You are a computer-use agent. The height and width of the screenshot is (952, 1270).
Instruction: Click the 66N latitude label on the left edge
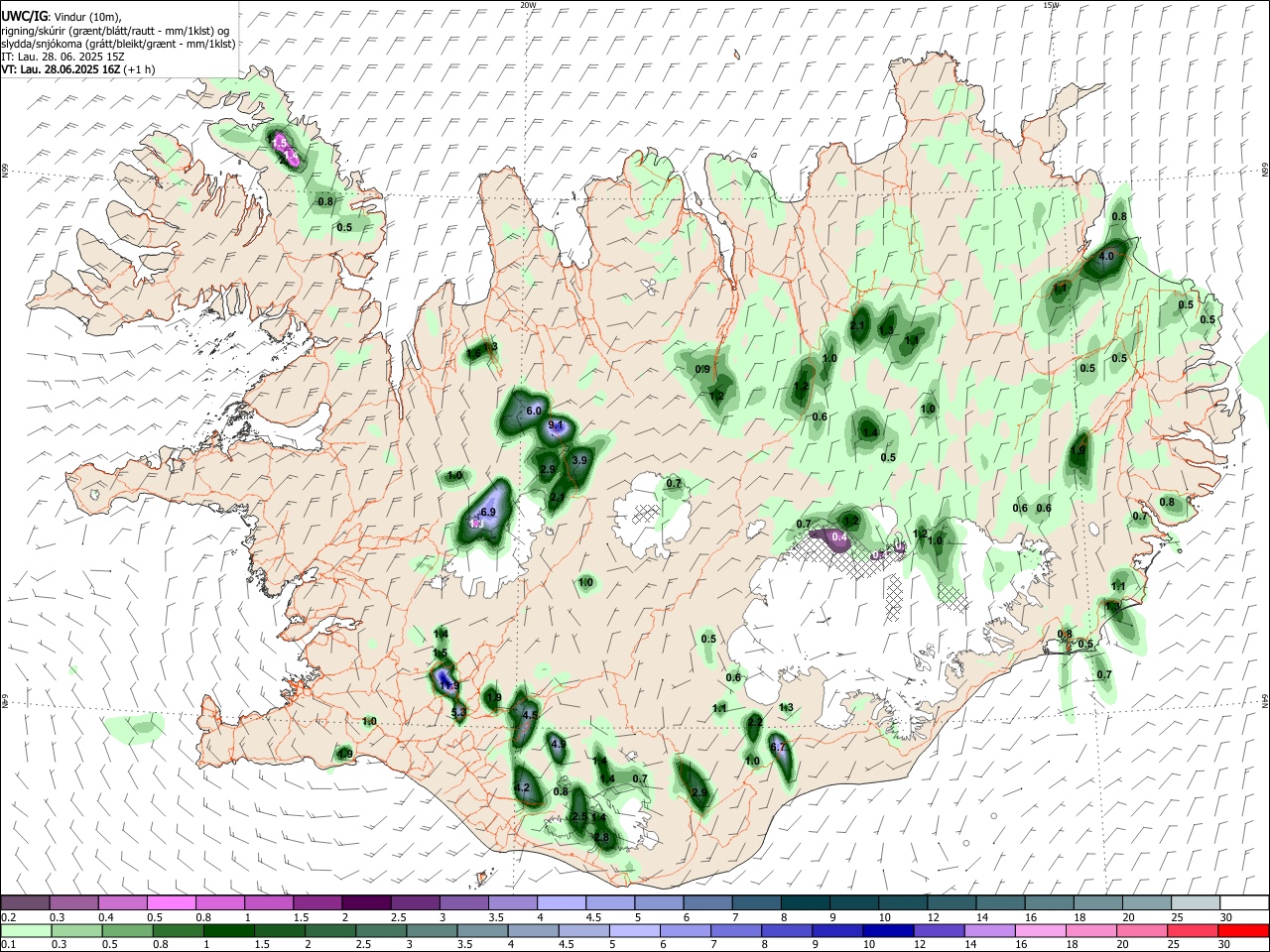(5, 172)
